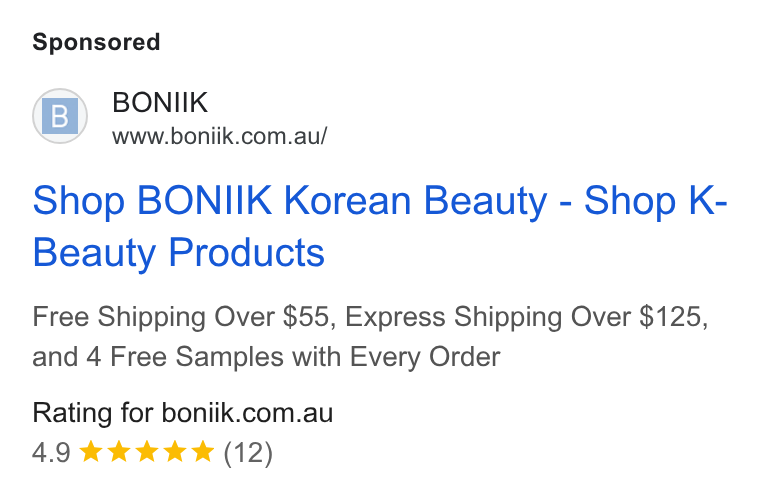Click the blue B favicon icon

pos(60,116)
